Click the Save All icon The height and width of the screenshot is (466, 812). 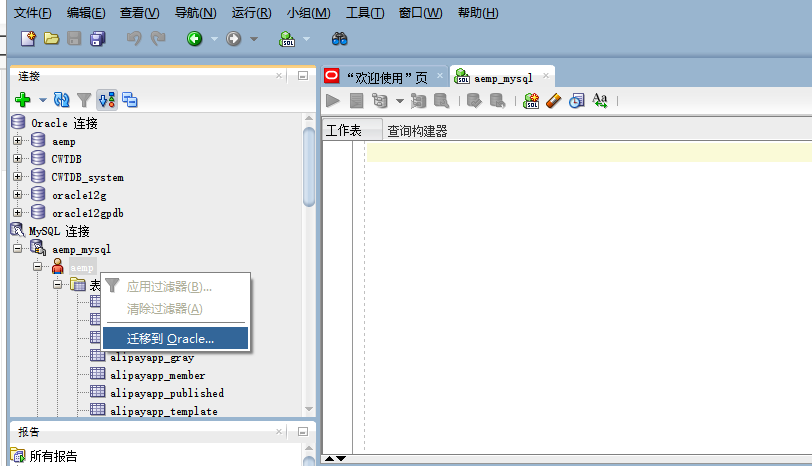97,39
